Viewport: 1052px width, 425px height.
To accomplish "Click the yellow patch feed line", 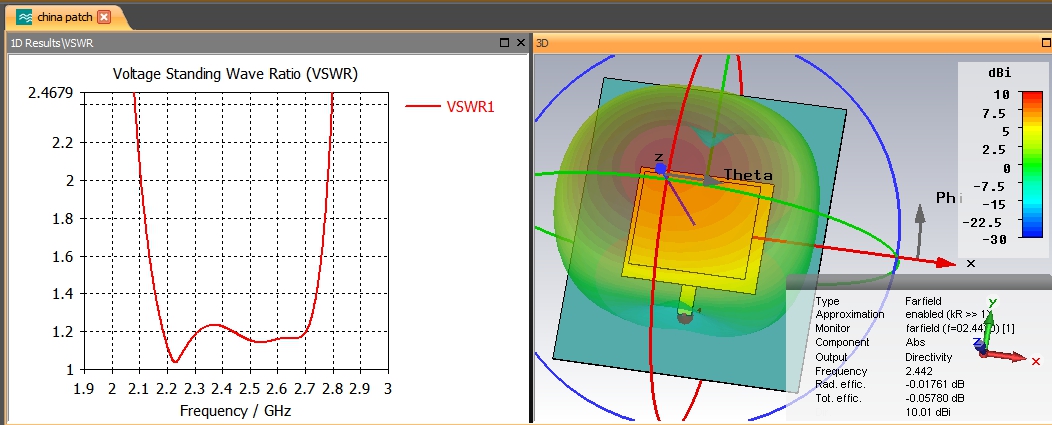I will (x=687, y=299).
